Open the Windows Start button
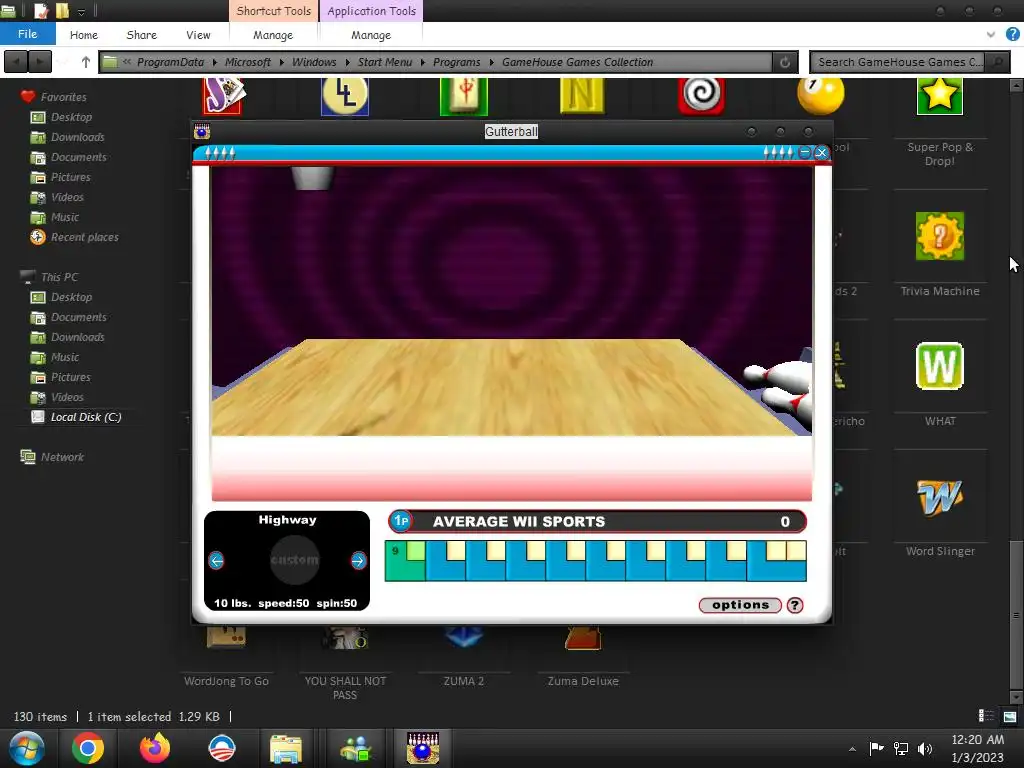Viewport: 1024px width, 768px height. 27,748
